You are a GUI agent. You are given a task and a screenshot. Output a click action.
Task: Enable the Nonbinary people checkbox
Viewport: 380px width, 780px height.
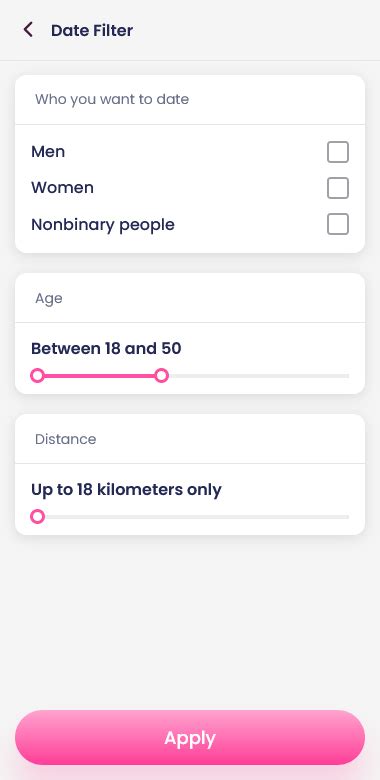tap(338, 224)
